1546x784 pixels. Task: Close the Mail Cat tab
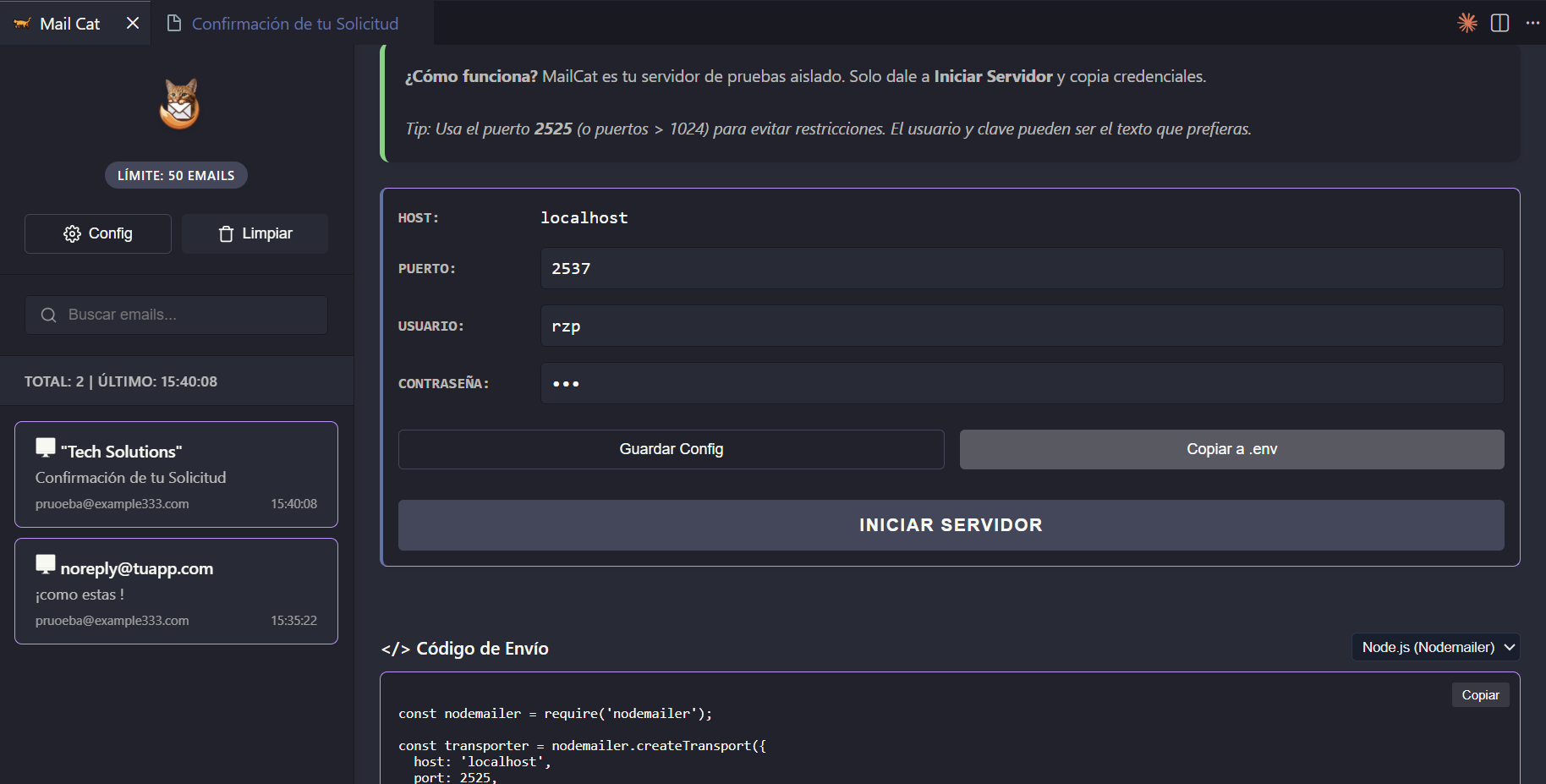[133, 23]
